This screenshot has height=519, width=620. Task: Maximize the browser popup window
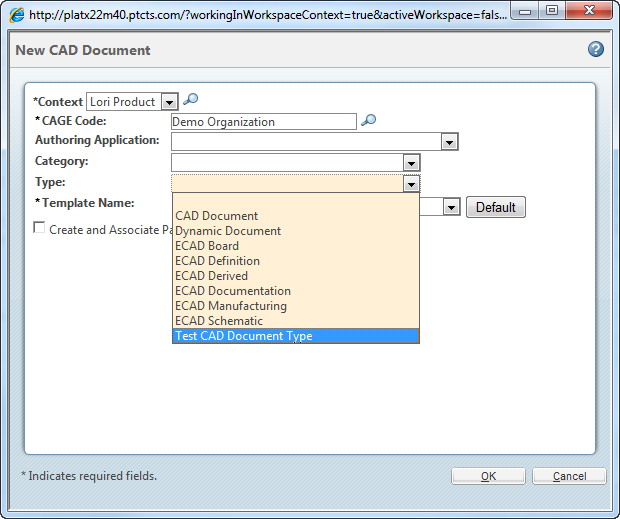point(552,11)
